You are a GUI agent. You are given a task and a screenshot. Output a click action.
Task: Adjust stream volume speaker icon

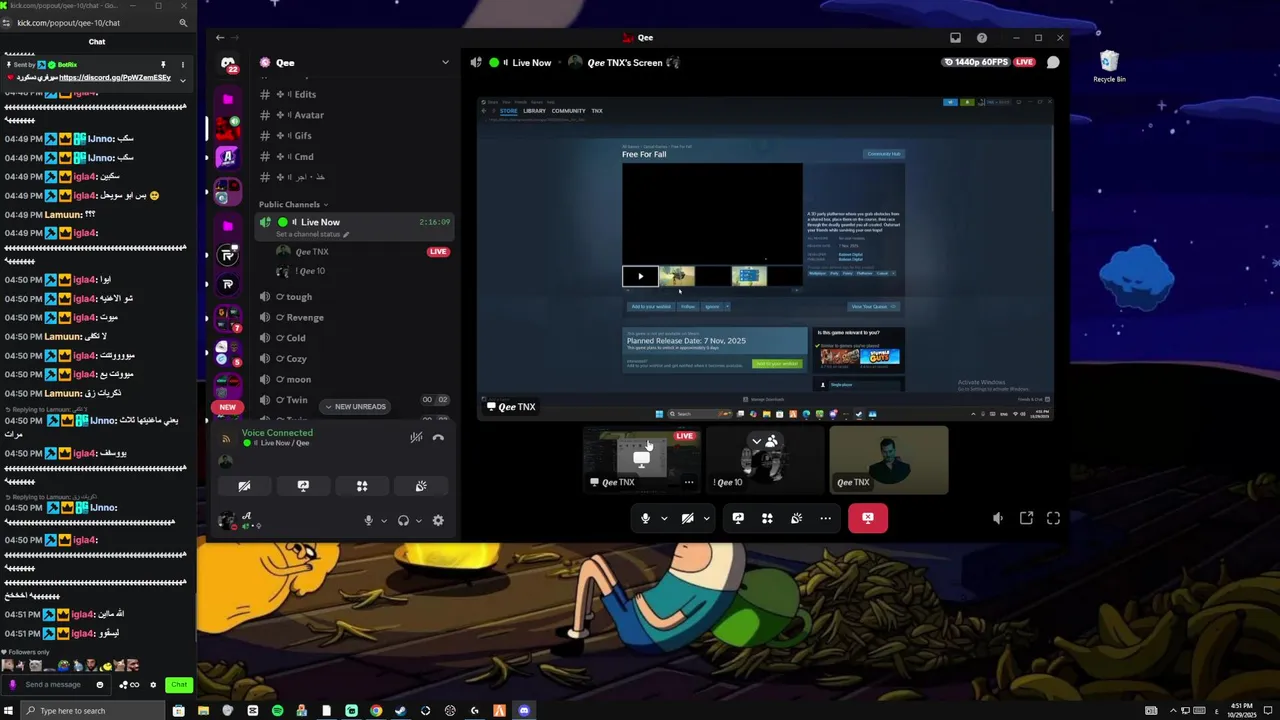point(998,518)
